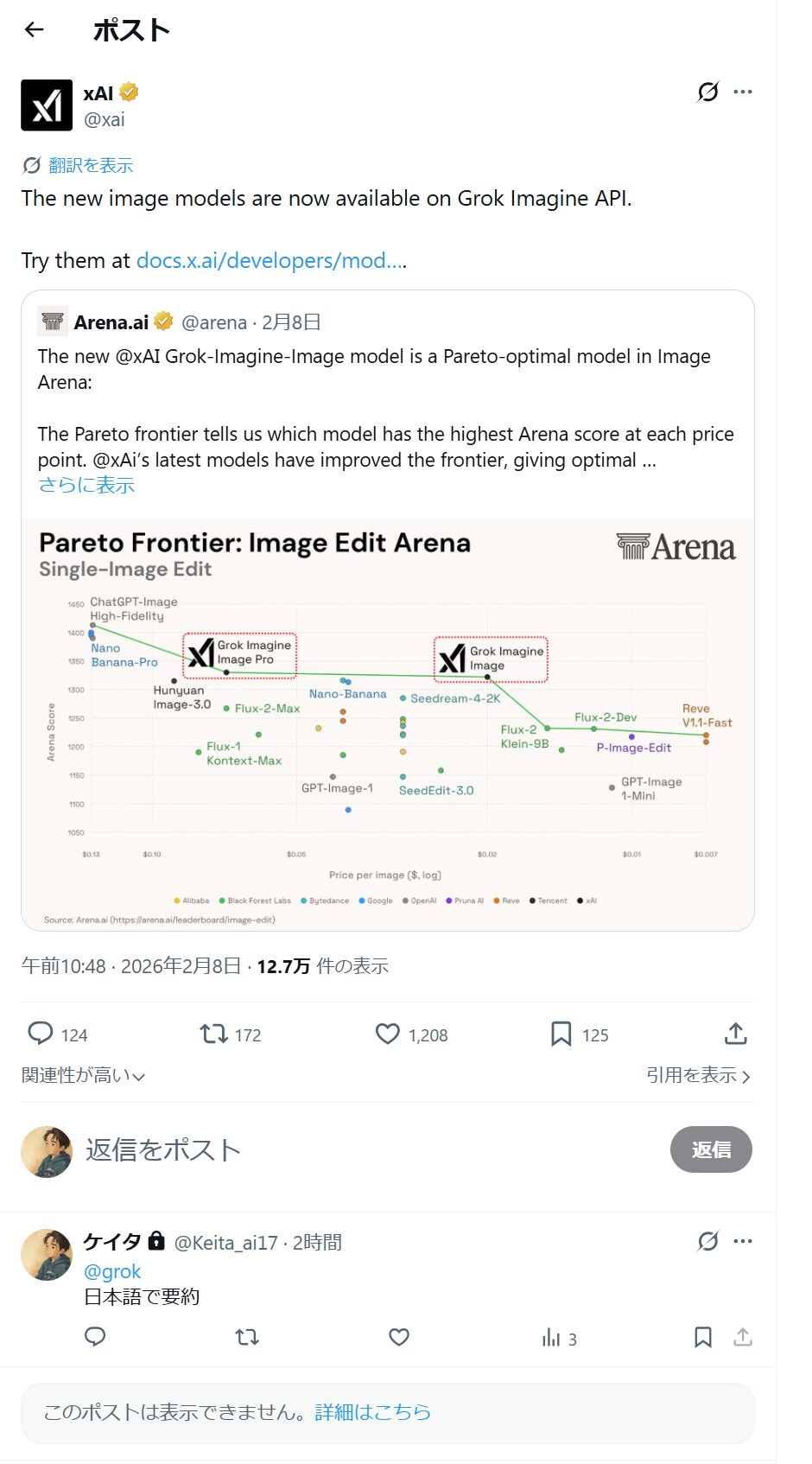Open Grok analysis on ケイタ's reply
This screenshot has height=1464, width=812.
(x=707, y=1241)
